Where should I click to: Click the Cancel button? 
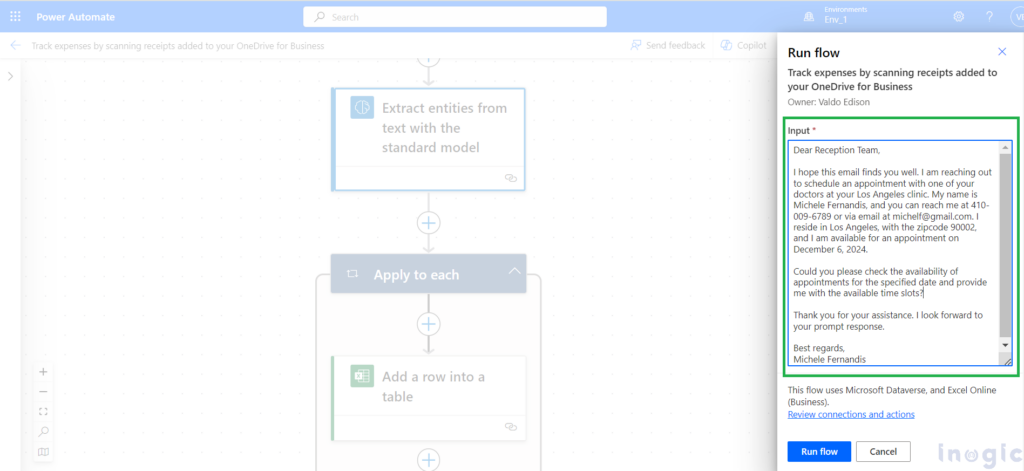click(x=882, y=451)
